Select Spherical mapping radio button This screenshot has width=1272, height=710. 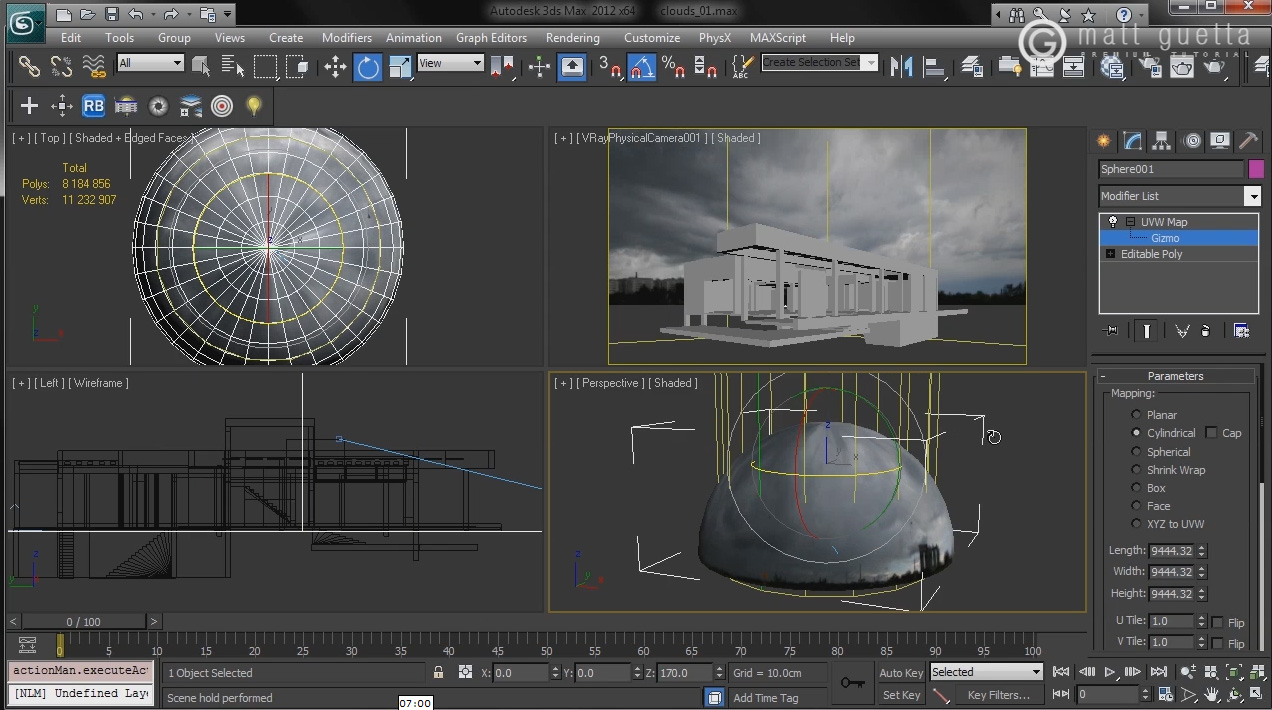1136,452
